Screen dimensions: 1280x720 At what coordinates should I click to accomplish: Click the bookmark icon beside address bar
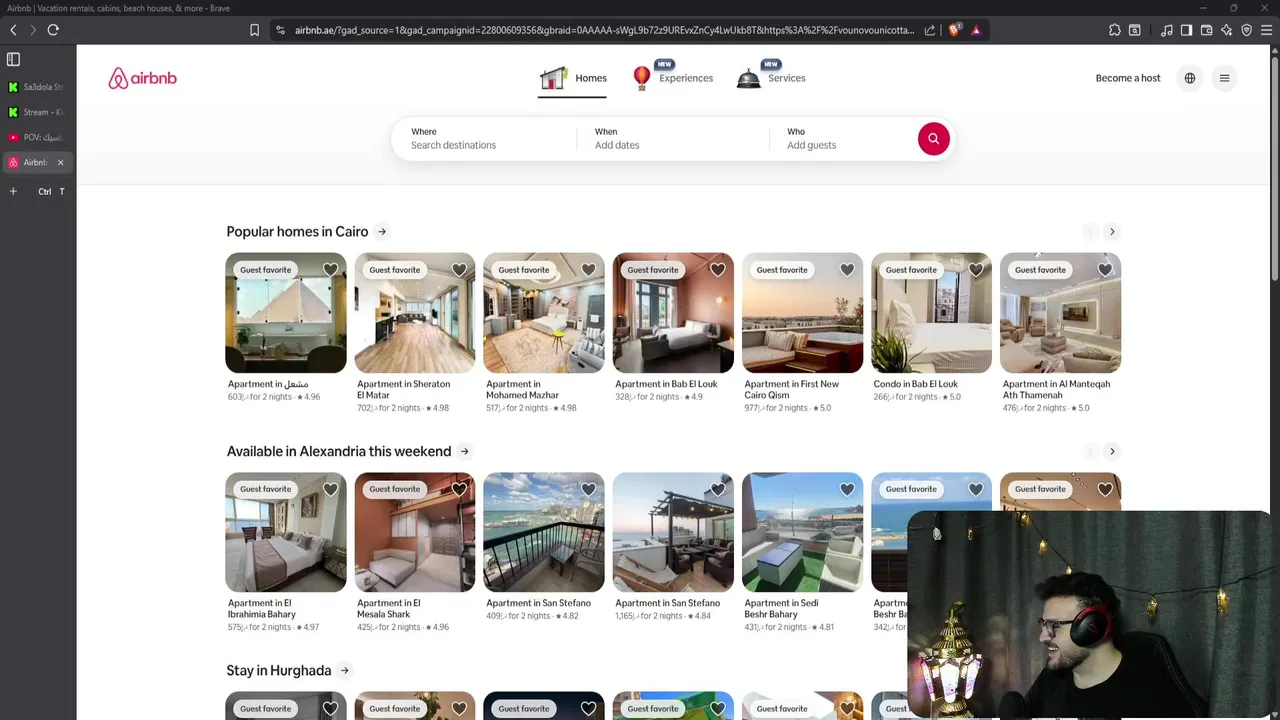[254, 30]
